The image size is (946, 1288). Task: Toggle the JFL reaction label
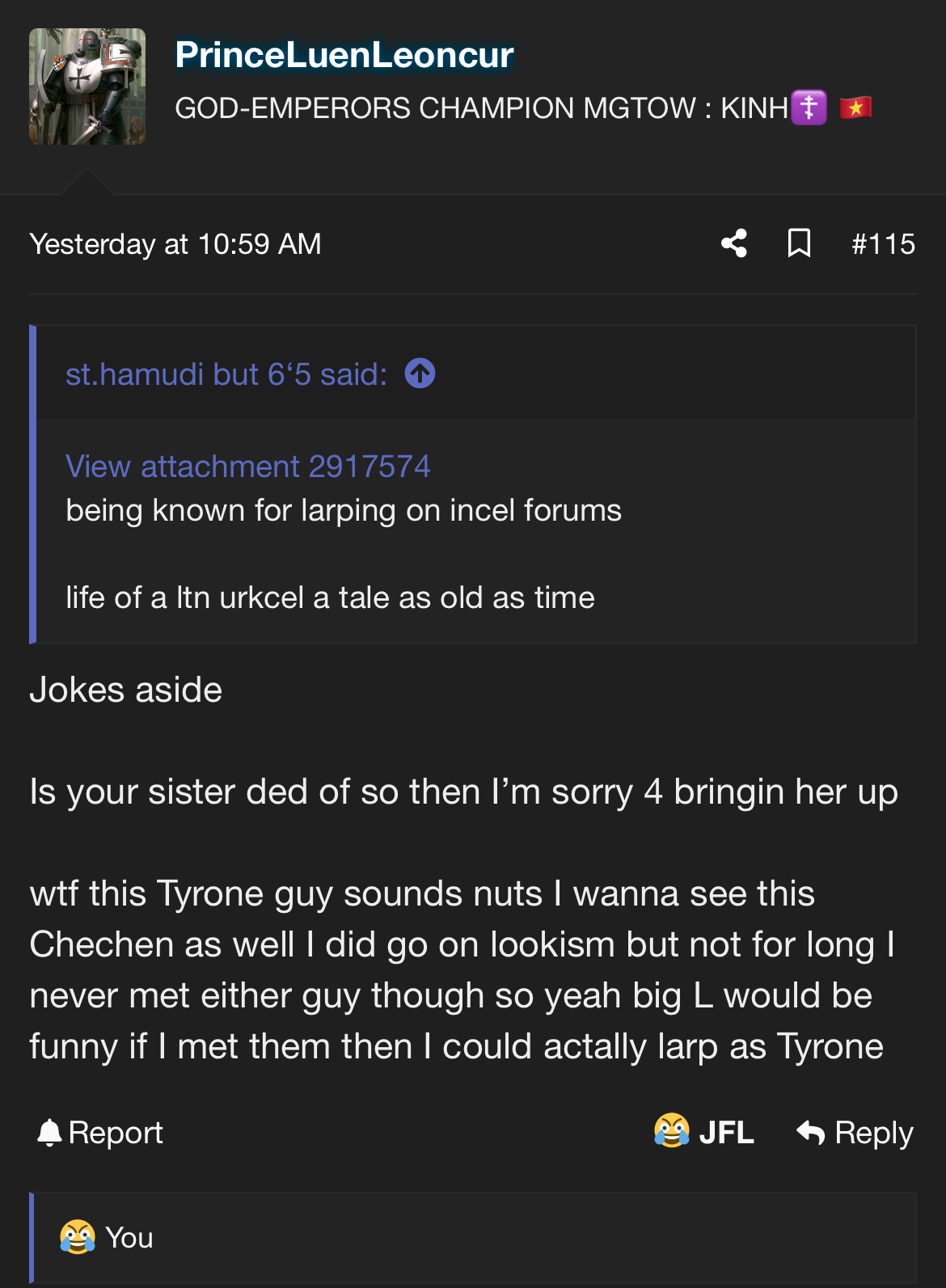(726, 1133)
